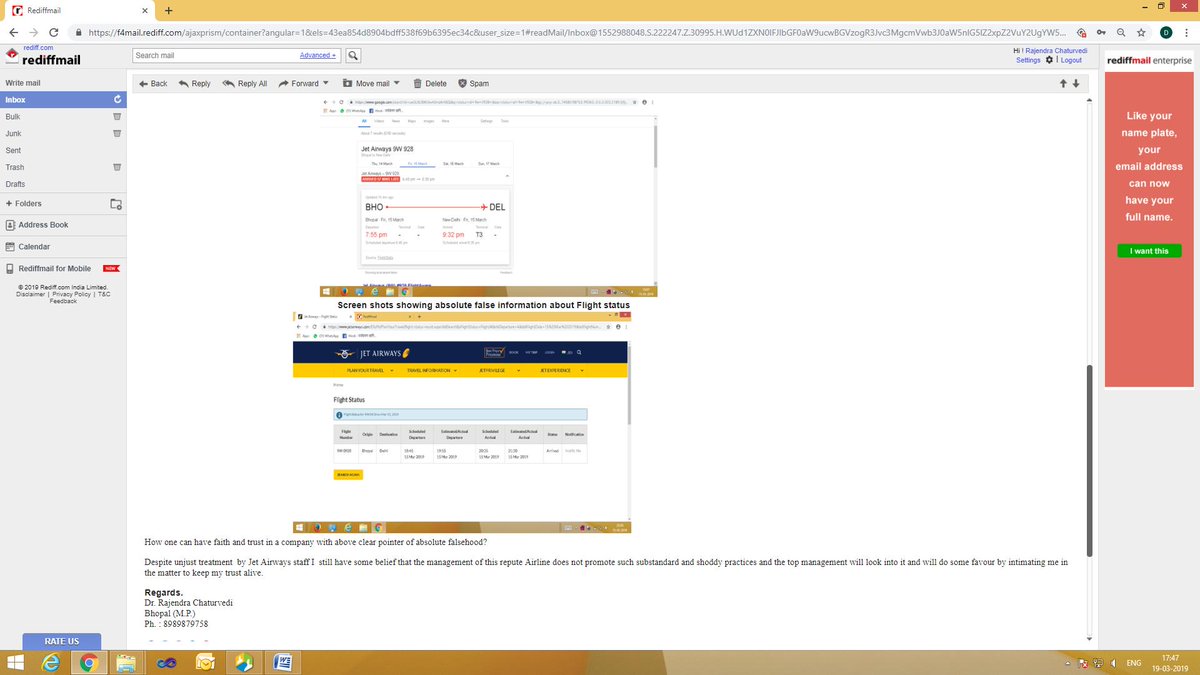Launch Google Chrome from the taskbar

click(x=89, y=662)
